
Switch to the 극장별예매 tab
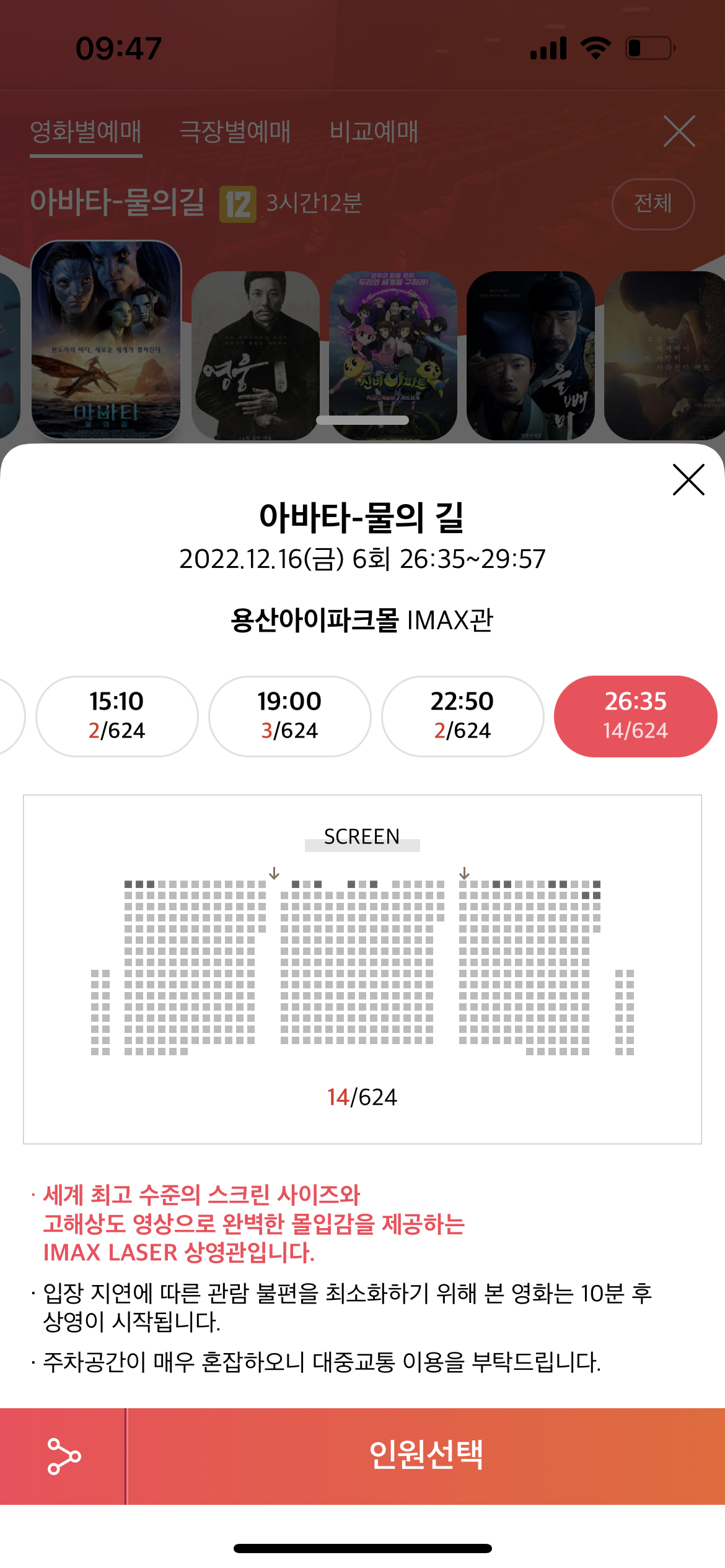(235, 132)
